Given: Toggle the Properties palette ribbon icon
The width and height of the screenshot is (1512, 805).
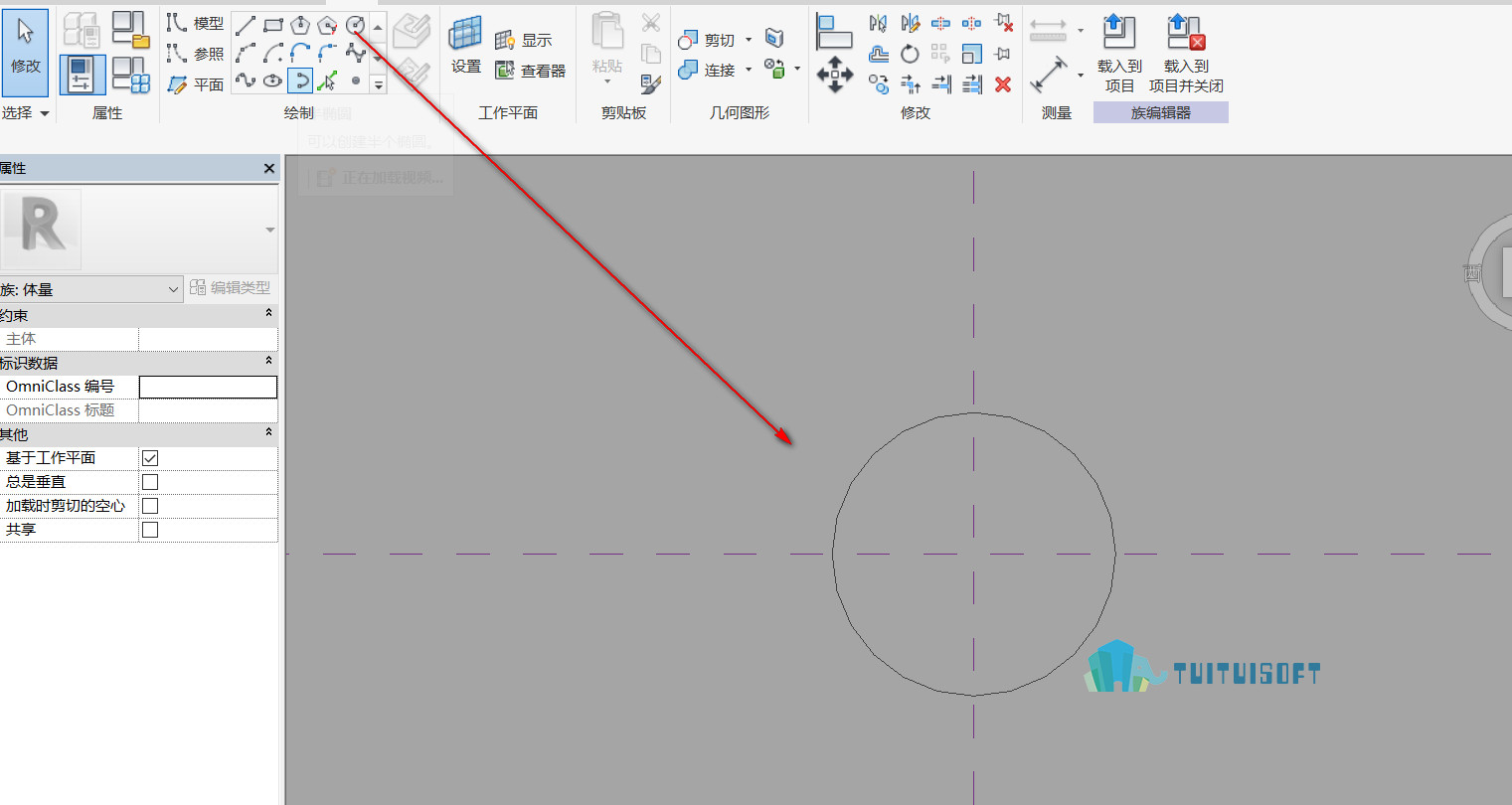Looking at the screenshot, I should [x=83, y=76].
